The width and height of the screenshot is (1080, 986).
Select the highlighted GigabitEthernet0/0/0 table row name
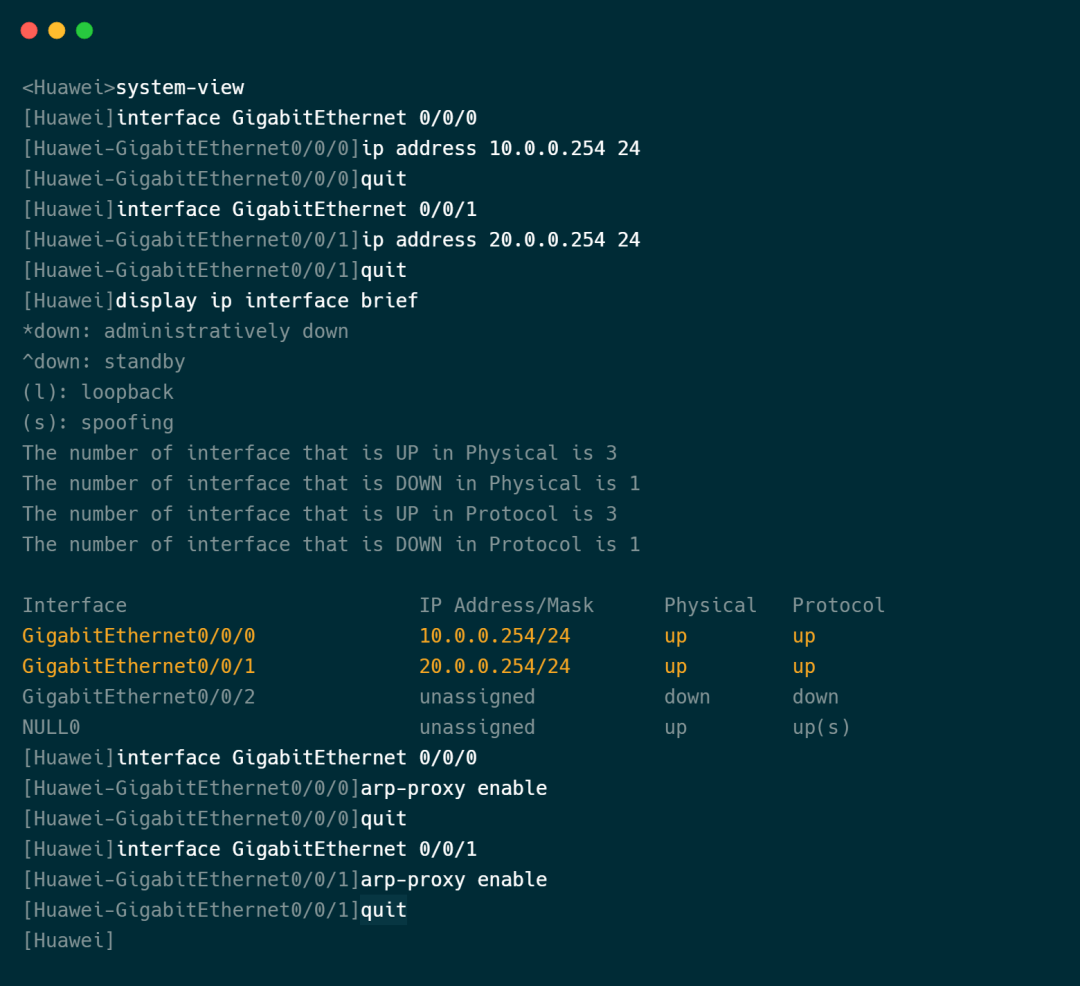(138, 636)
